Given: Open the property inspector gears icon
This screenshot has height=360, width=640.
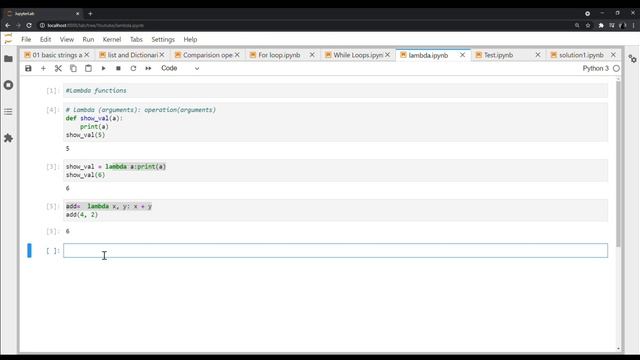Looking at the screenshot, I should (x=632, y=59).
